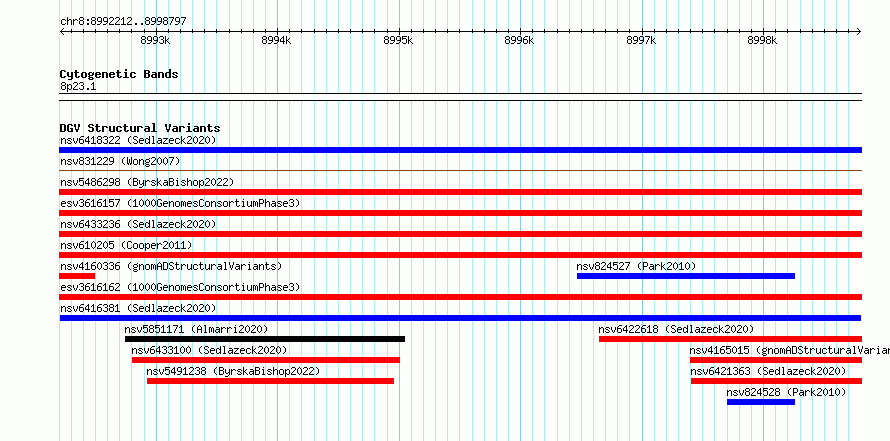This screenshot has width=890, height=441.
Task: Open nsv4160336 (gnomADStructuralVariants) label
Action: coord(171,266)
